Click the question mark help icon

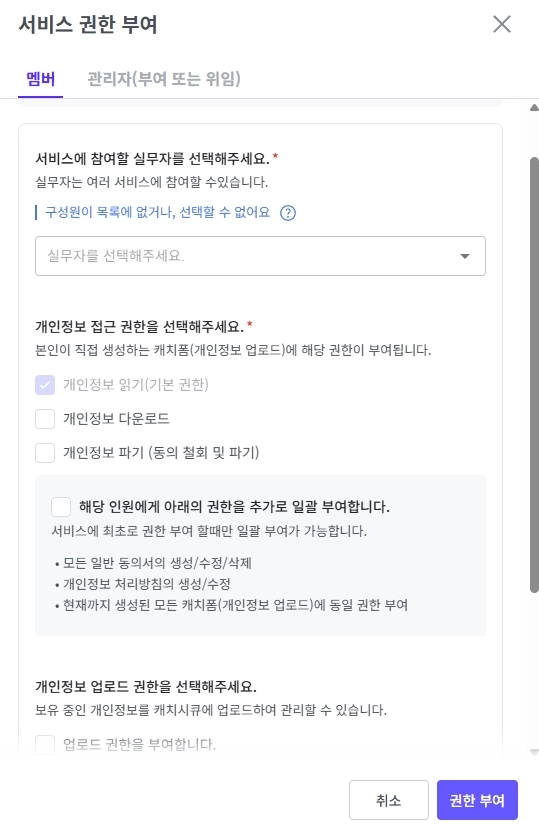[x=288, y=213]
